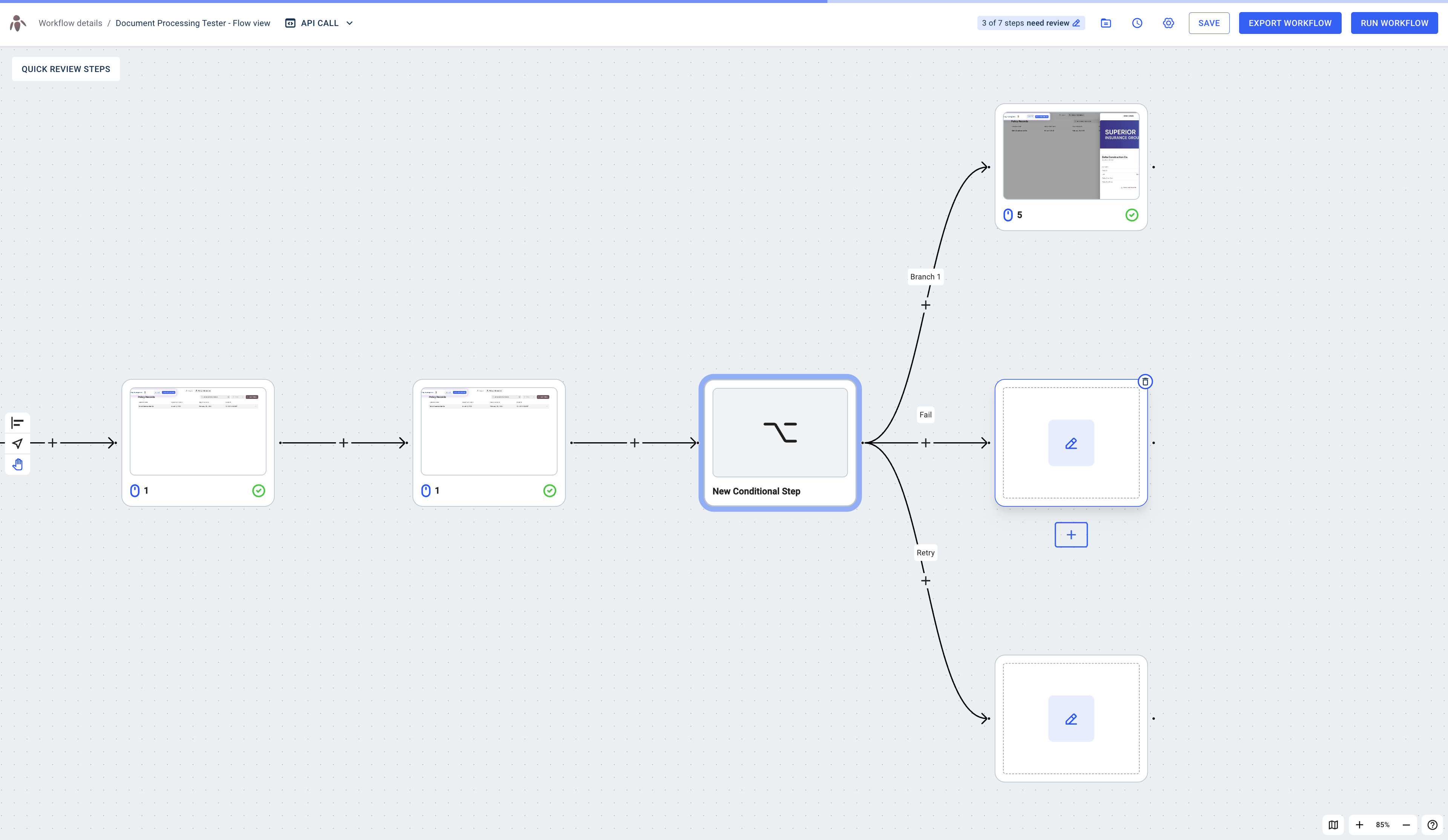Image resolution: width=1448 pixels, height=840 pixels.
Task: Toggle the minimap view
Action: (x=1334, y=825)
